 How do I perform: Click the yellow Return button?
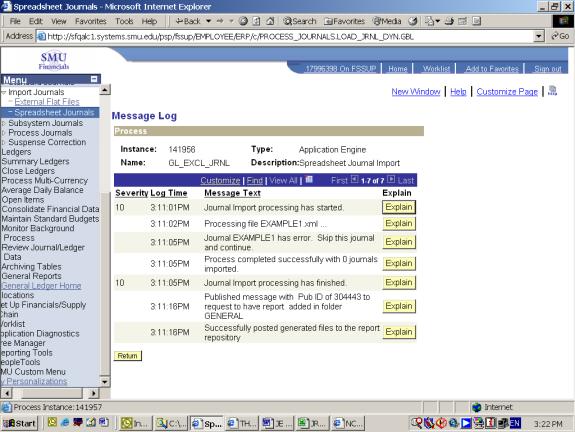tap(127, 356)
